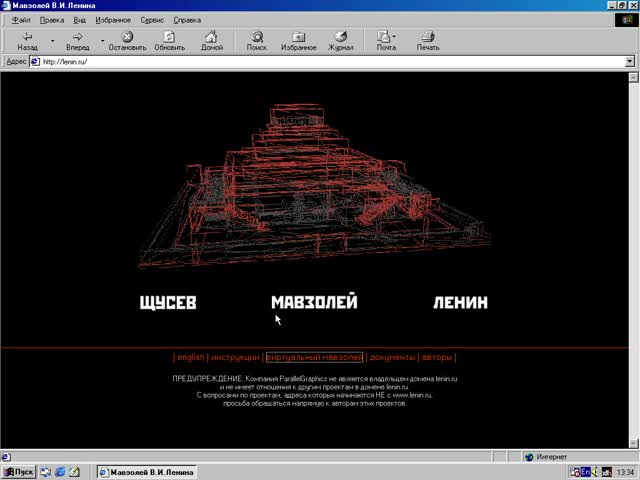Open the address bar dropdown list
The image size is (640, 480).
630,61
